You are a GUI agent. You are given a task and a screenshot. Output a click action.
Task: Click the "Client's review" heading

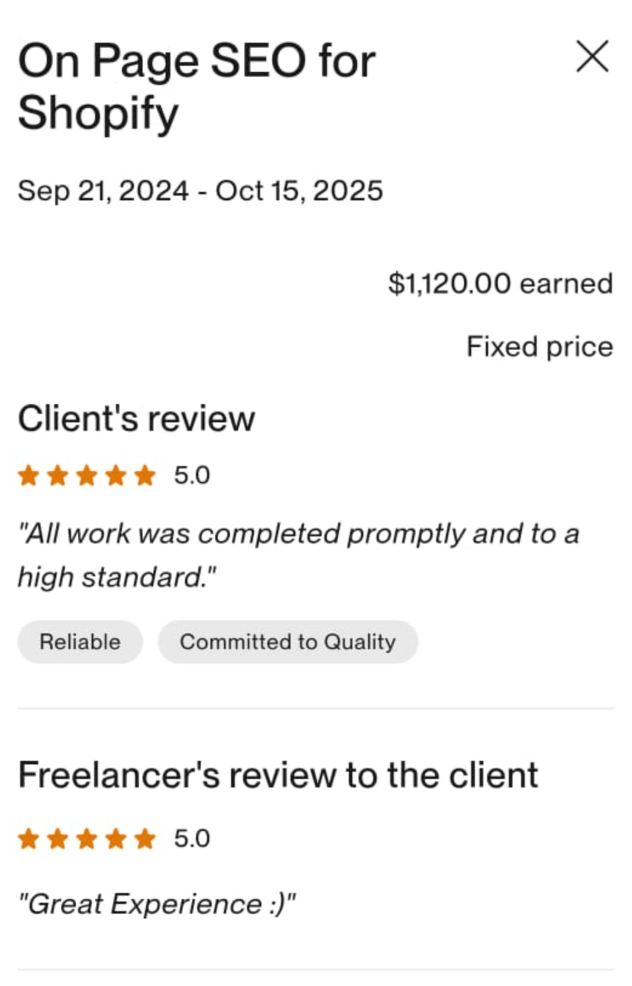[x=136, y=419]
